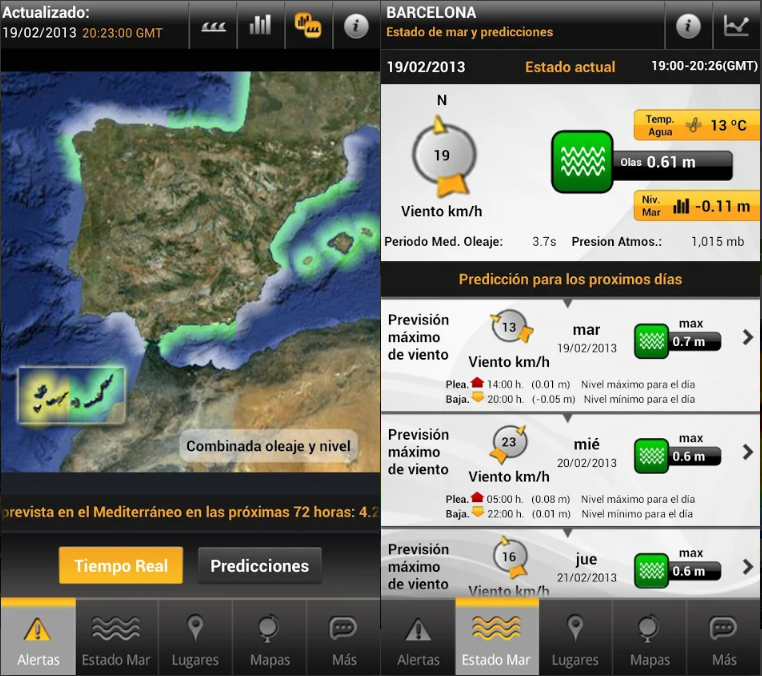Image resolution: width=762 pixels, height=676 pixels.
Task: Tap the Balearic Islands on the map
Action: click(x=340, y=243)
